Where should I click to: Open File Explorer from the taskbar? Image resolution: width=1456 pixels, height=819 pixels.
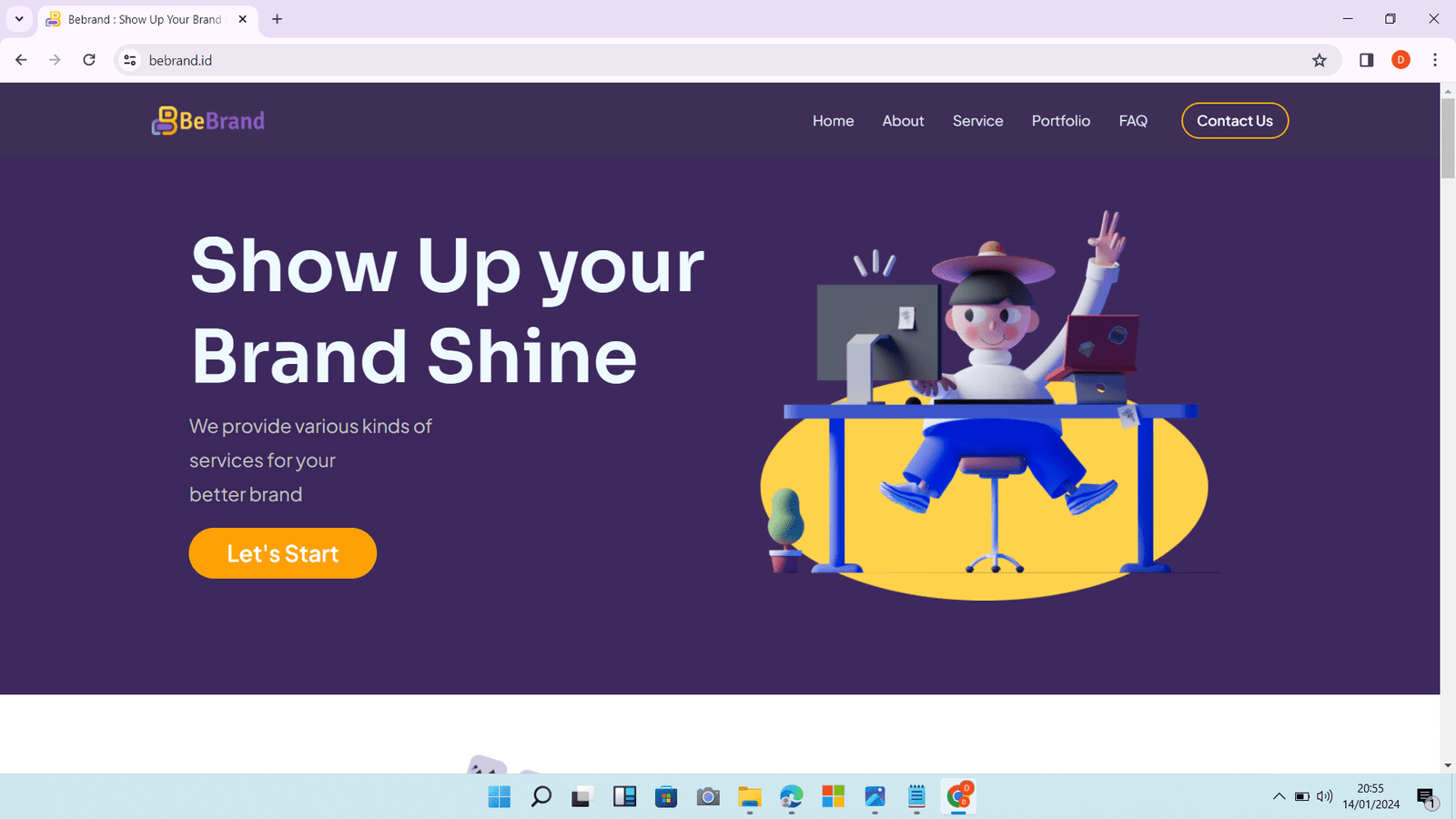tap(749, 797)
